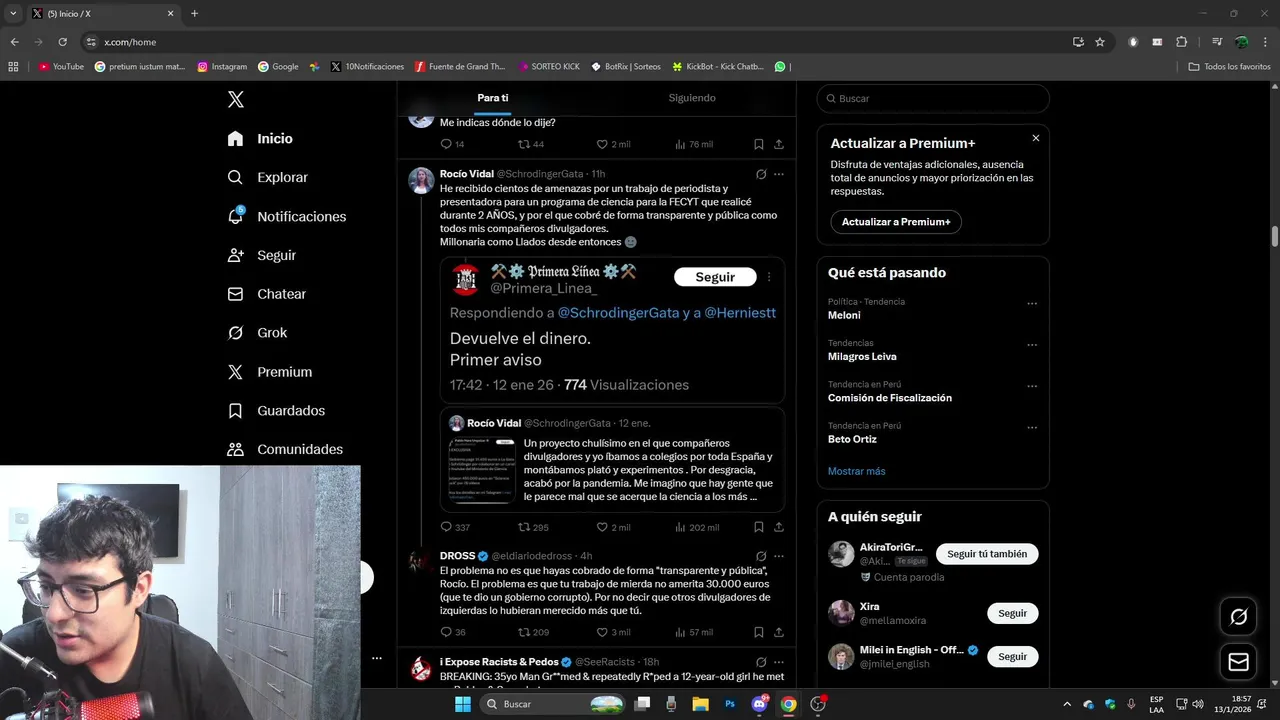The width and height of the screenshot is (1280, 720).
Task: Share the DROSS tweet
Action: pos(779,632)
